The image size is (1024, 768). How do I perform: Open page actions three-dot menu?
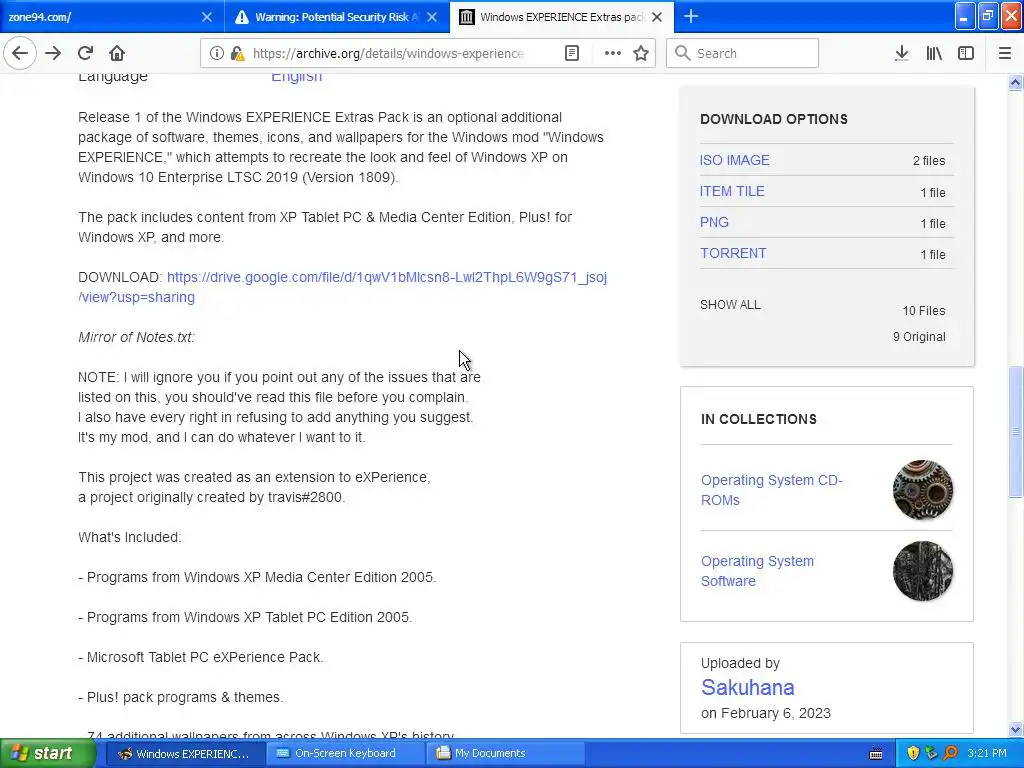613,53
